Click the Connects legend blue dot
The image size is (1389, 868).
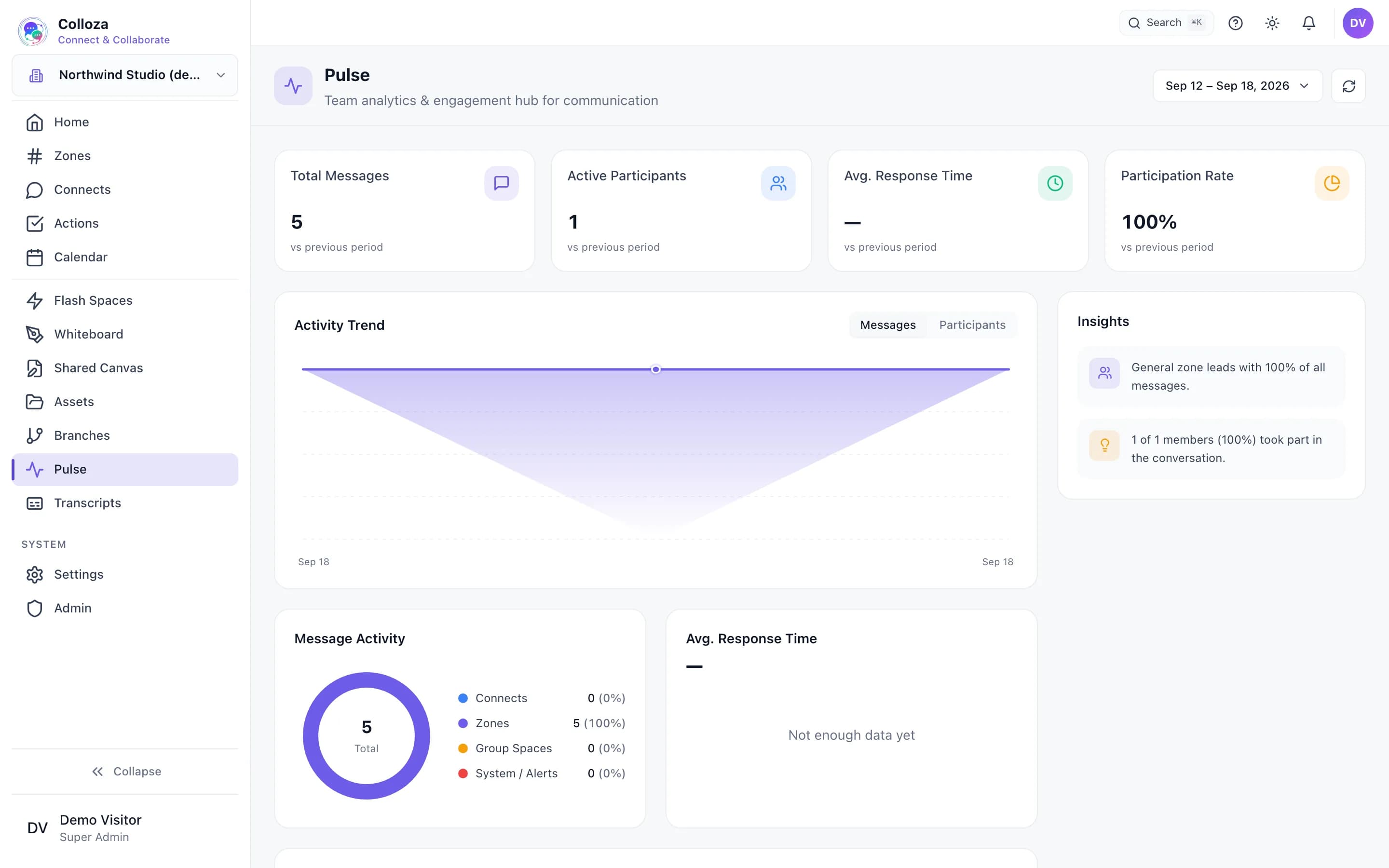[x=463, y=698]
